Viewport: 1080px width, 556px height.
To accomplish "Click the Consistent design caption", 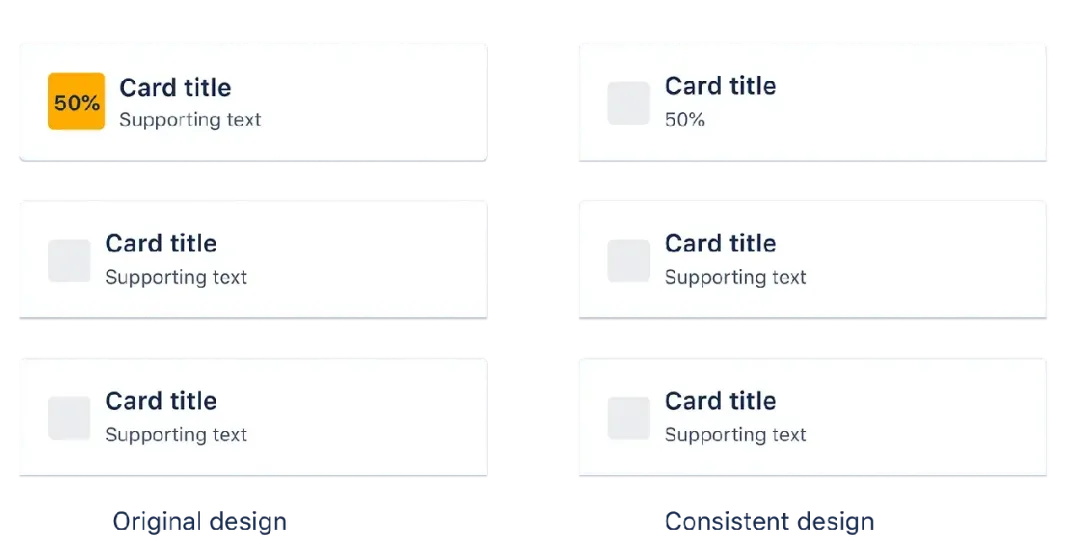I will [x=769, y=522].
